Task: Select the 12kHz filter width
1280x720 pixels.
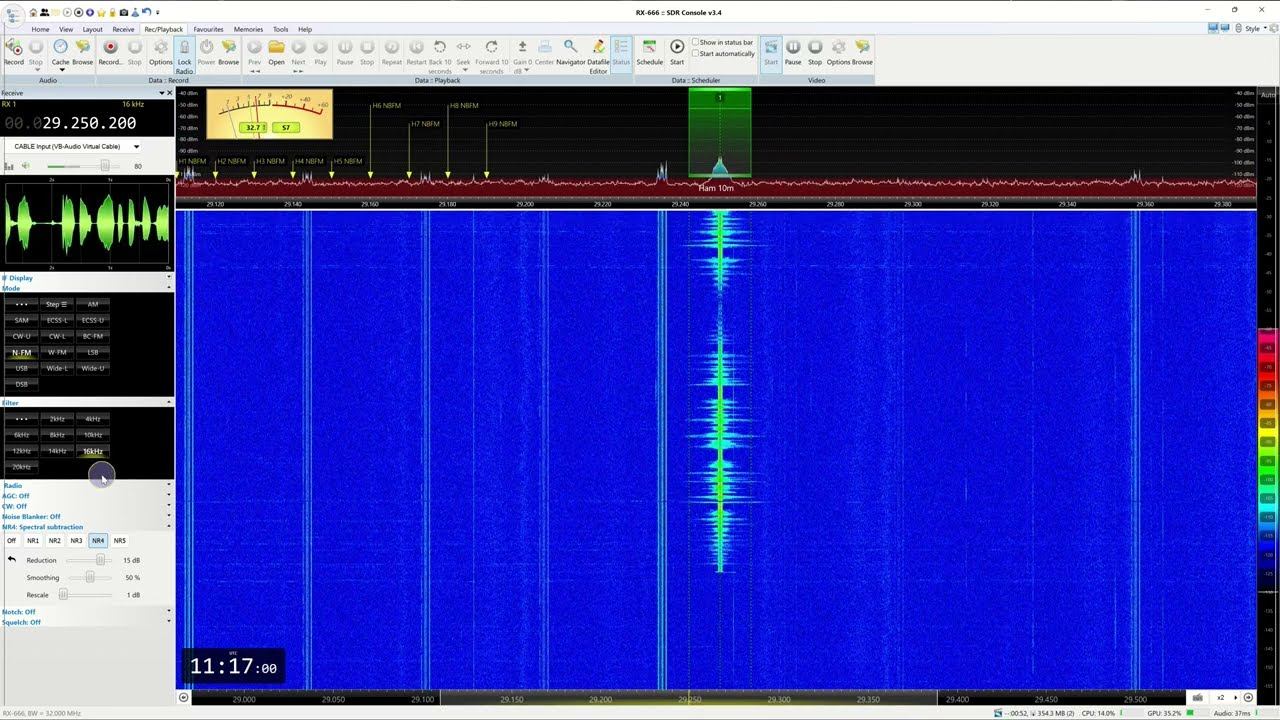Action: click(21, 451)
